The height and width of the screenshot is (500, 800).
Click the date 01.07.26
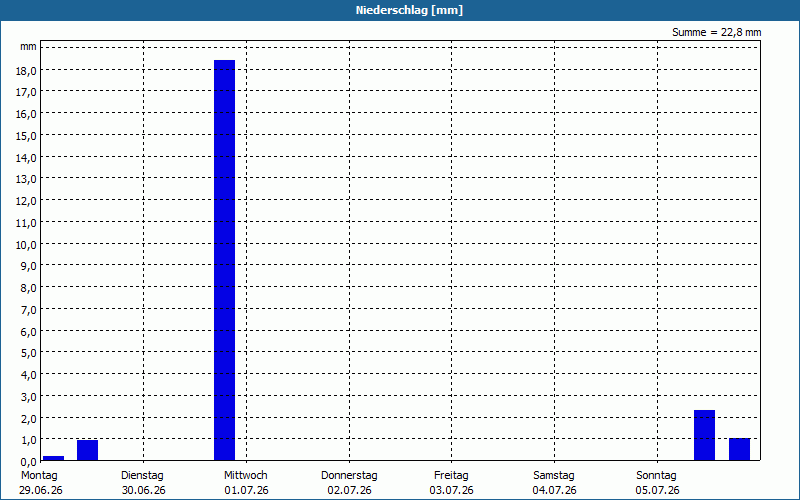point(246,490)
